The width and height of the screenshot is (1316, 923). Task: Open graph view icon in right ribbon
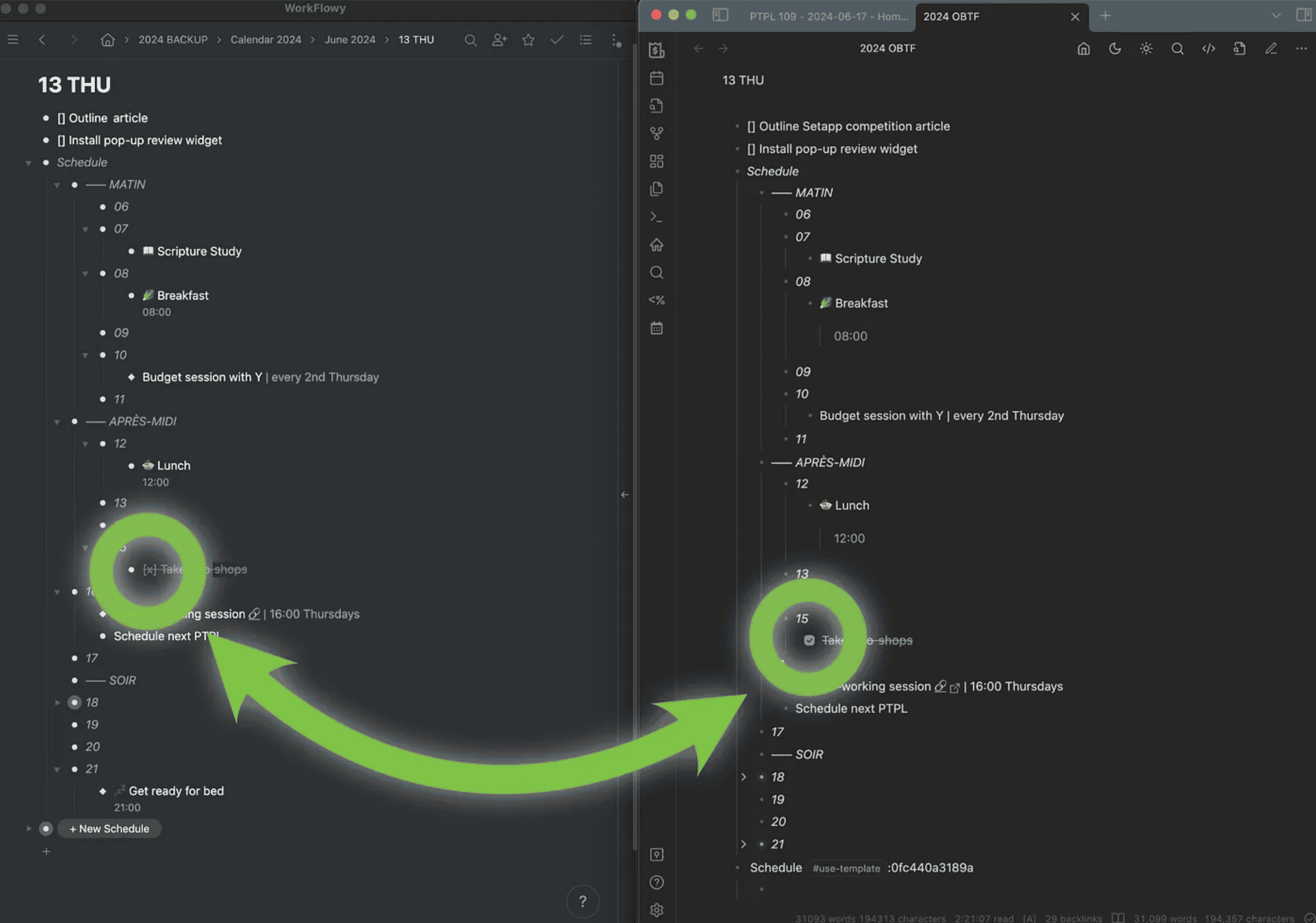coord(656,133)
